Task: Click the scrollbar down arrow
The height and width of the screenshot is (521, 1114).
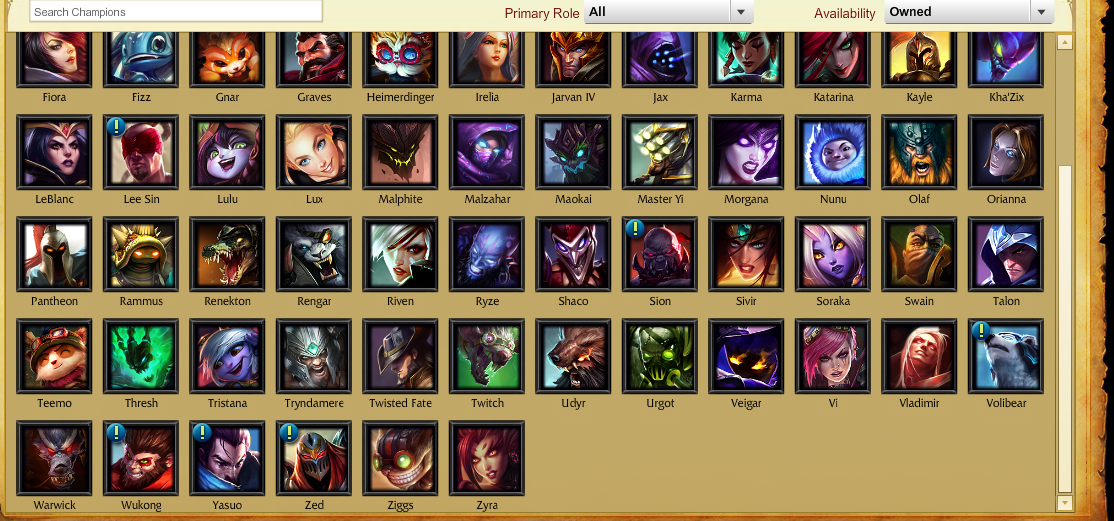Action: click(x=1064, y=503)
